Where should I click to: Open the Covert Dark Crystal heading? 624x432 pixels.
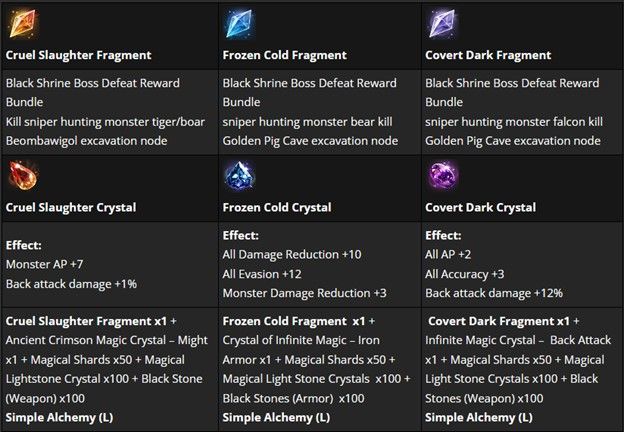480,208
